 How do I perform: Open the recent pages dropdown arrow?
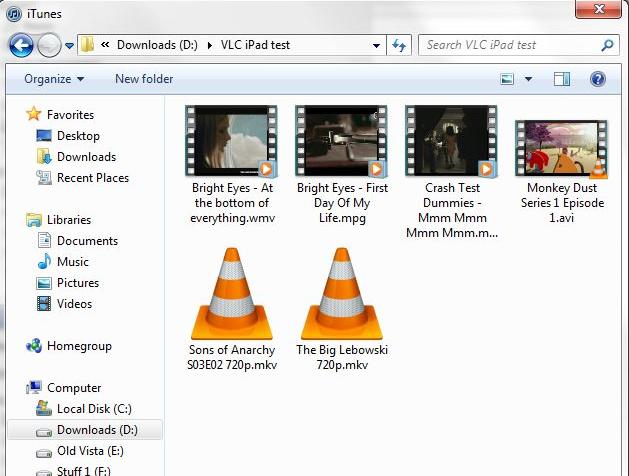click(69, 46)
